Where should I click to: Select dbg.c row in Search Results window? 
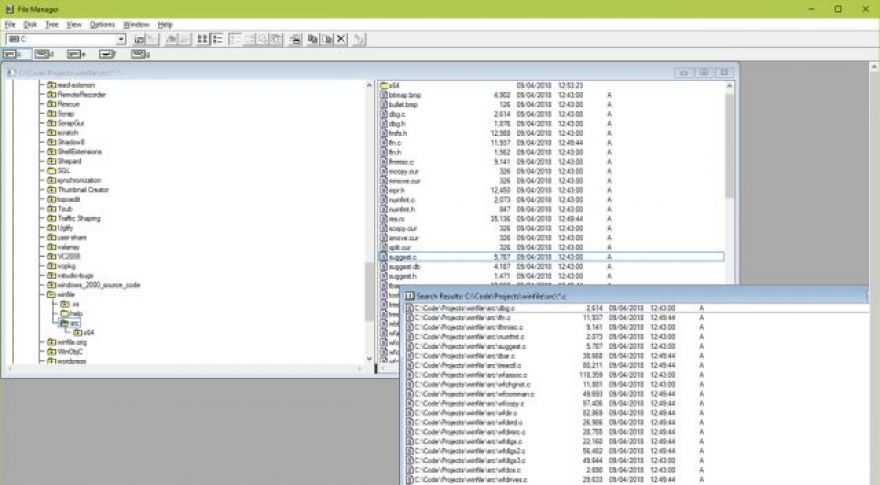point(636,308)
